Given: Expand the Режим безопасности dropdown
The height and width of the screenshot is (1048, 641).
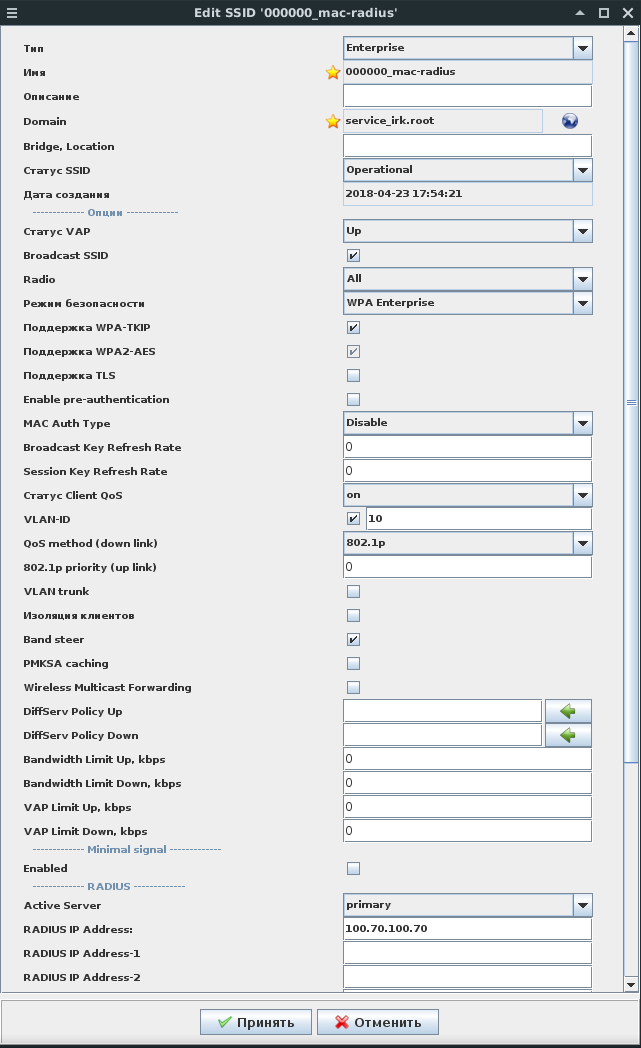Looking at the screenshot, I should pyautogui.click(x=582, y=303).
